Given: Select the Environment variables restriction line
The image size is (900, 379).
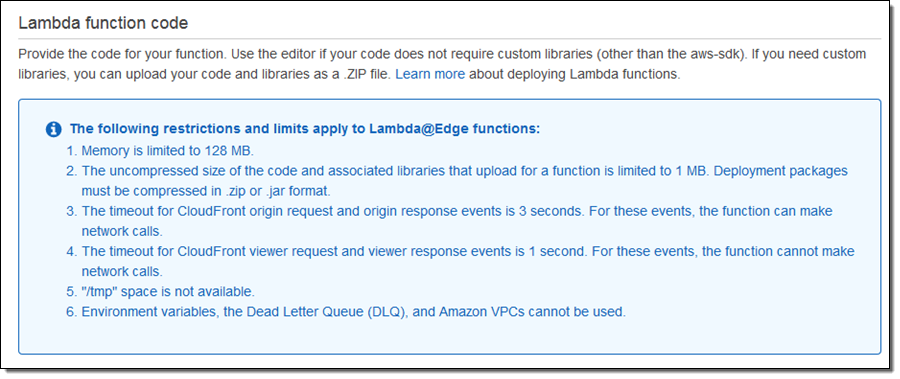Looking at the screenshot, I should [346, 312].
